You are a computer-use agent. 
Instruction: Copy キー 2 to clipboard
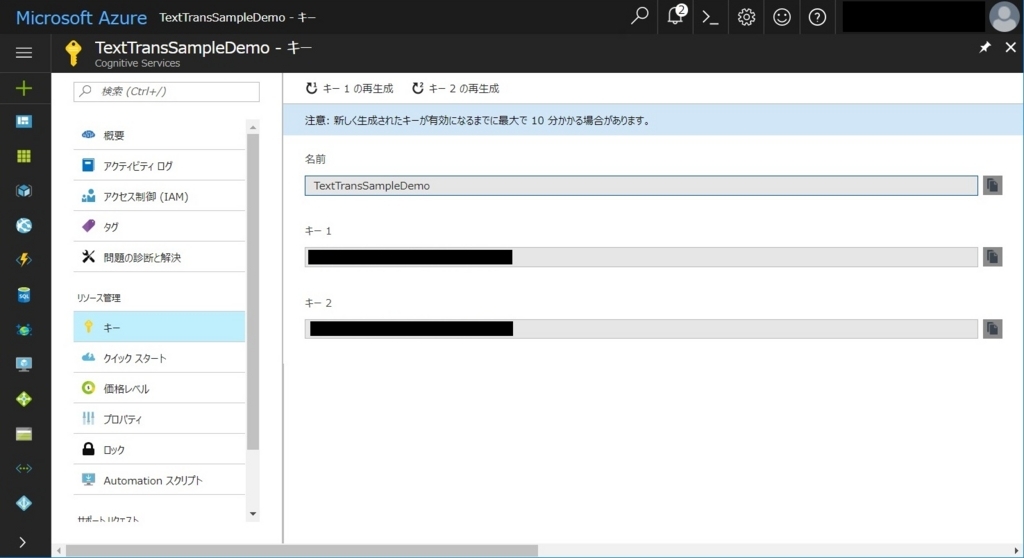tap(993, 329)
